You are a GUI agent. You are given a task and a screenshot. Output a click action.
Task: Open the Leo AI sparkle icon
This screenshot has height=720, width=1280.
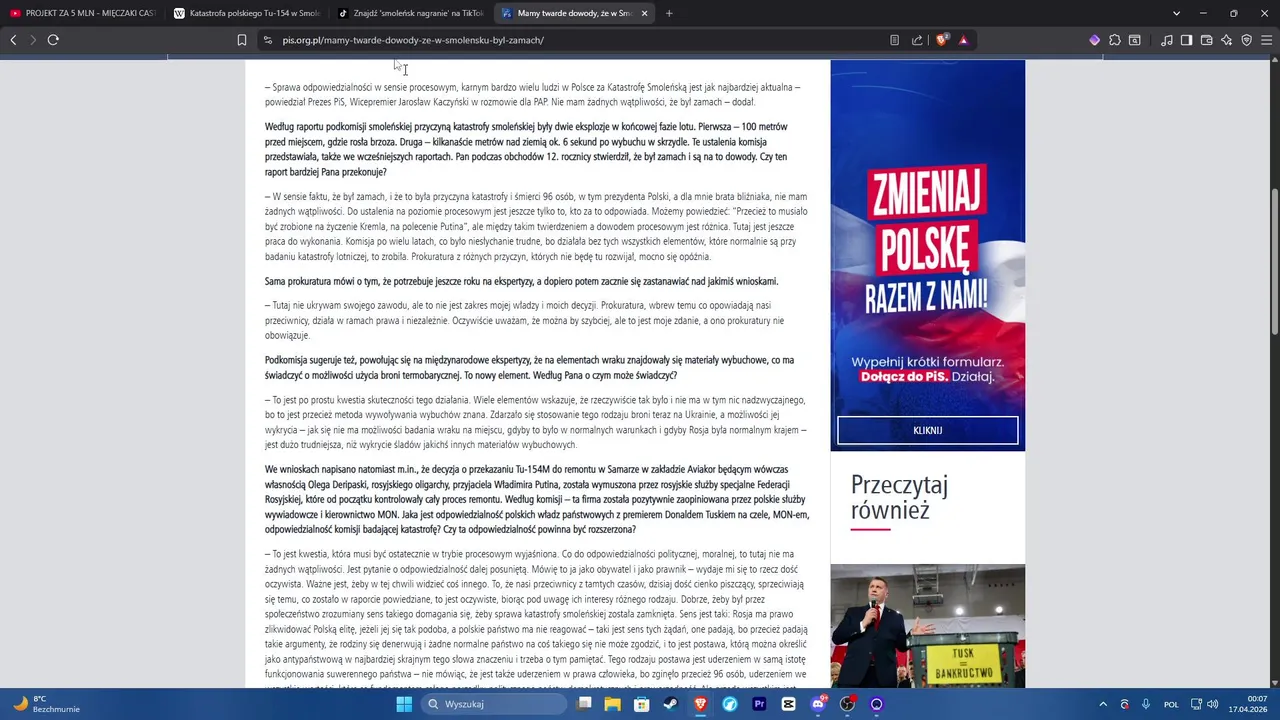point(1227,40)
